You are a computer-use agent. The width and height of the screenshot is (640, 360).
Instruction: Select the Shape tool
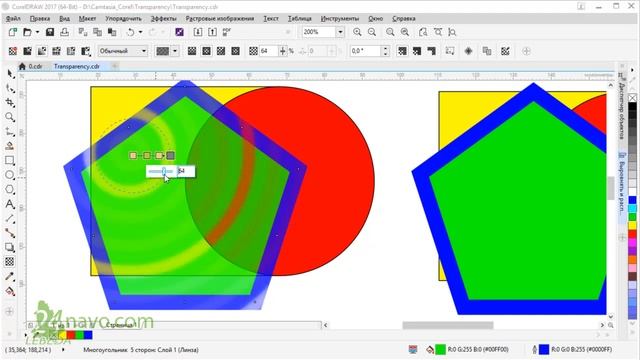point(10,89)
